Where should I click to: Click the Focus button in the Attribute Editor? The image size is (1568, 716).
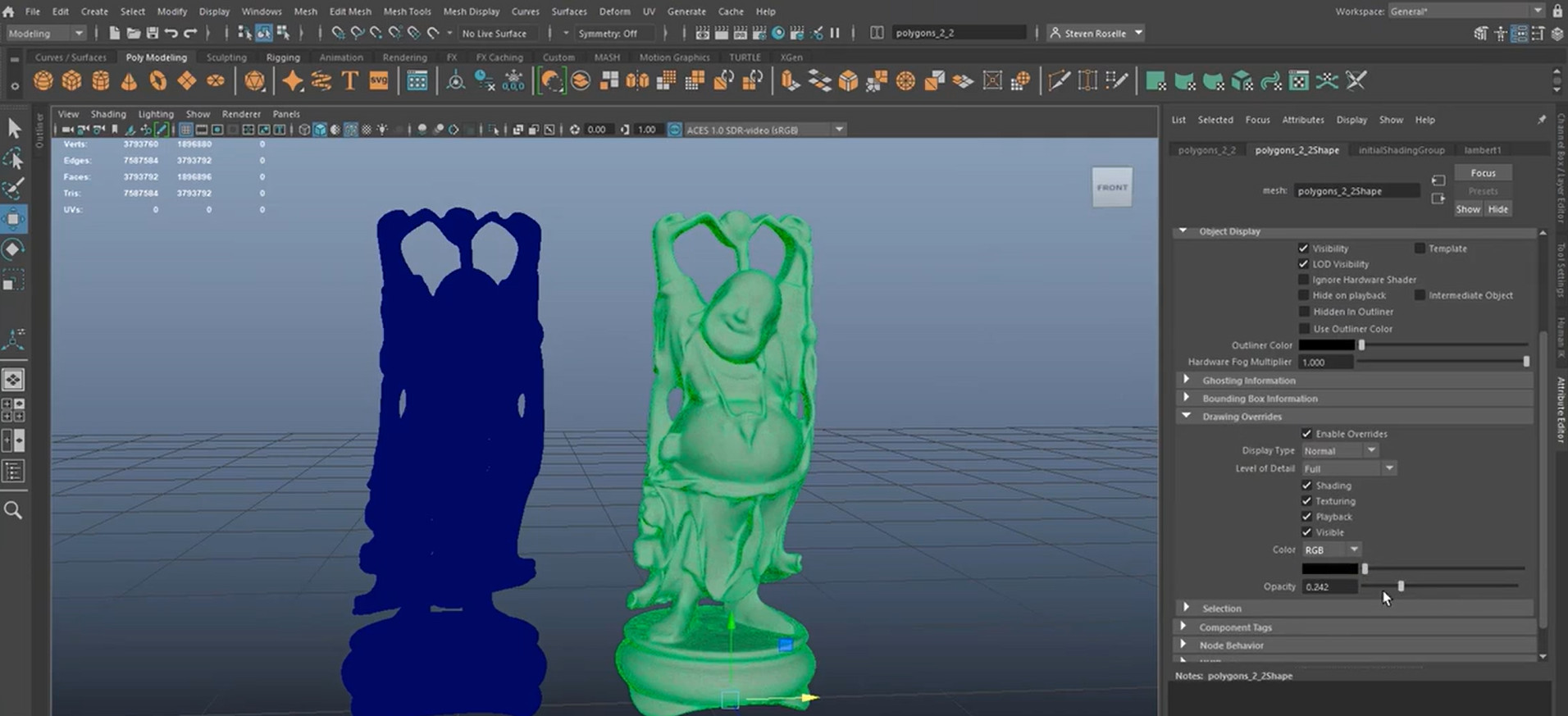[1483, 173]
